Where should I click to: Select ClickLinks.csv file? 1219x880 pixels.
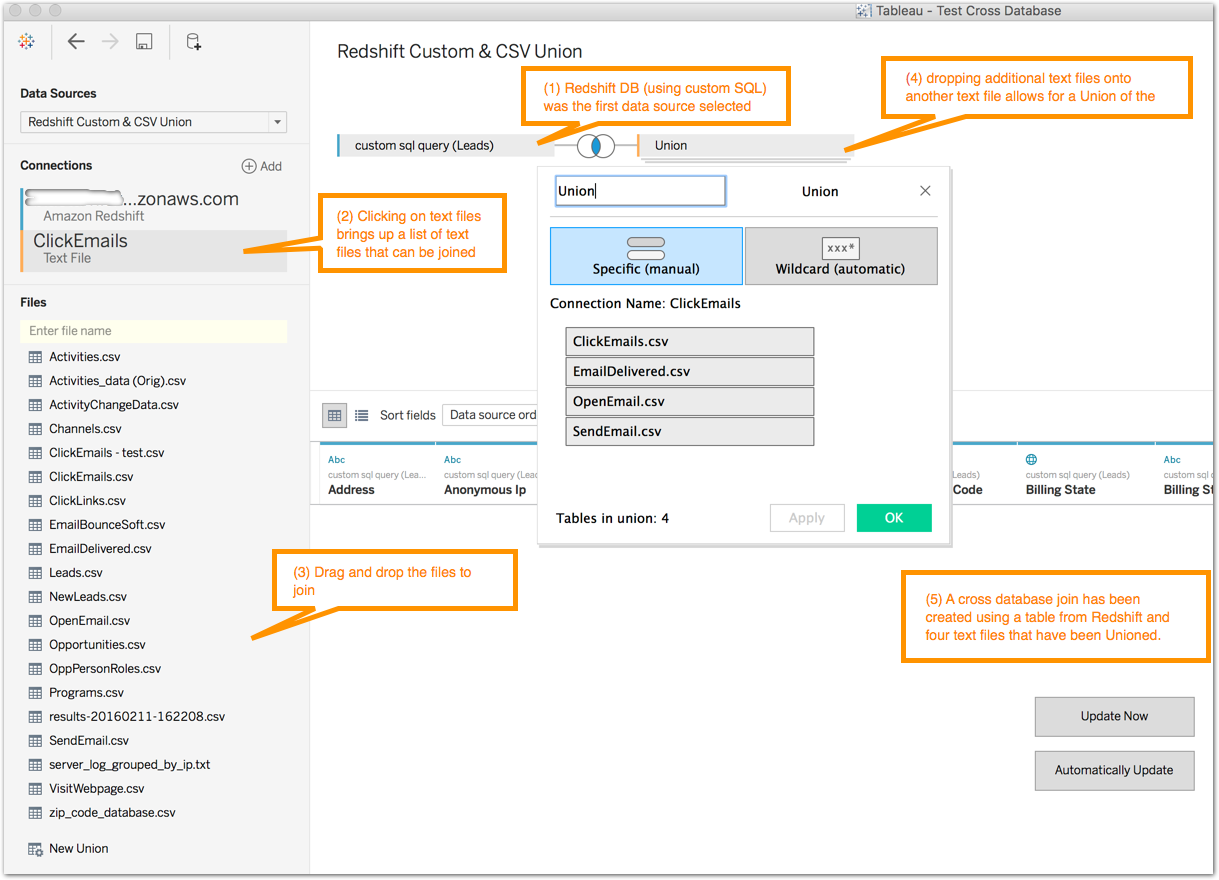click(x=88, y=501)
